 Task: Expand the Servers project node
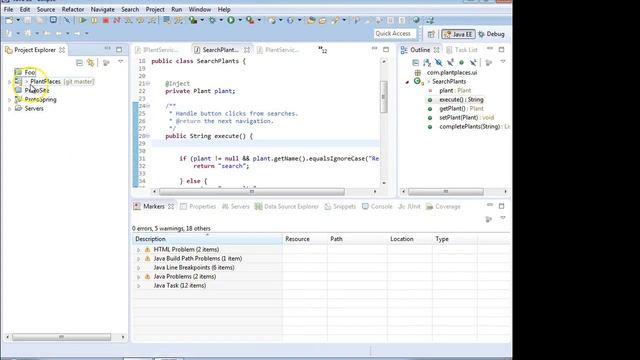click(x=9, y=109)
